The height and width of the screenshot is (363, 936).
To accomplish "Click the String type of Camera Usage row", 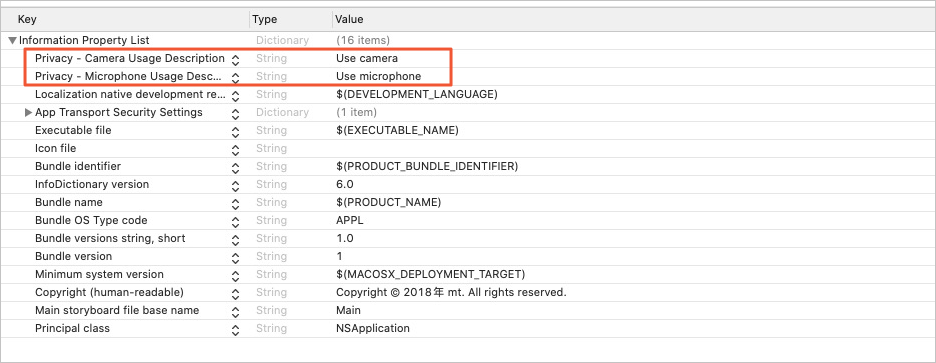I will tap(271, 59).
